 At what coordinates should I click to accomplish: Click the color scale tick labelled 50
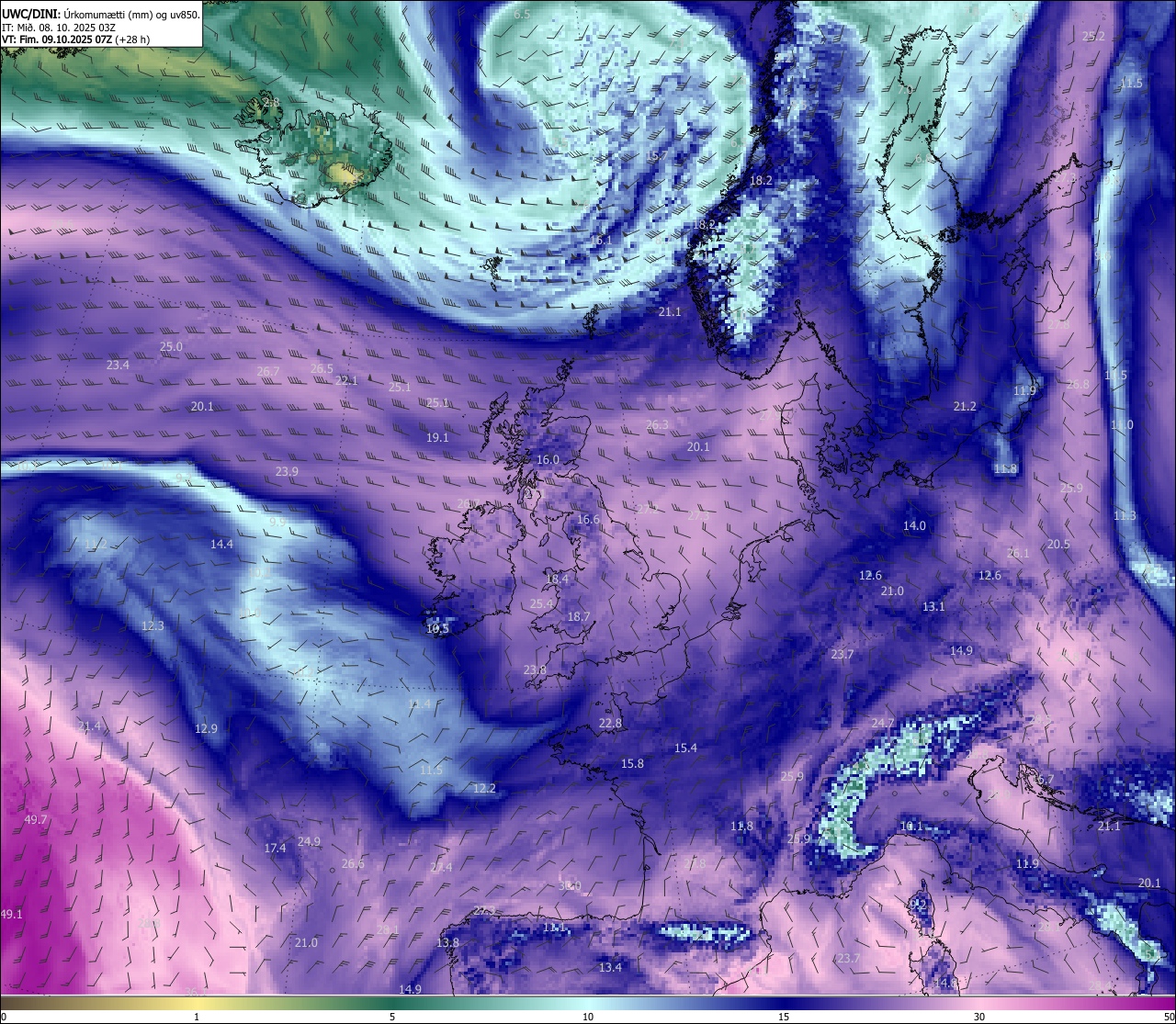pos(1169,1017)
